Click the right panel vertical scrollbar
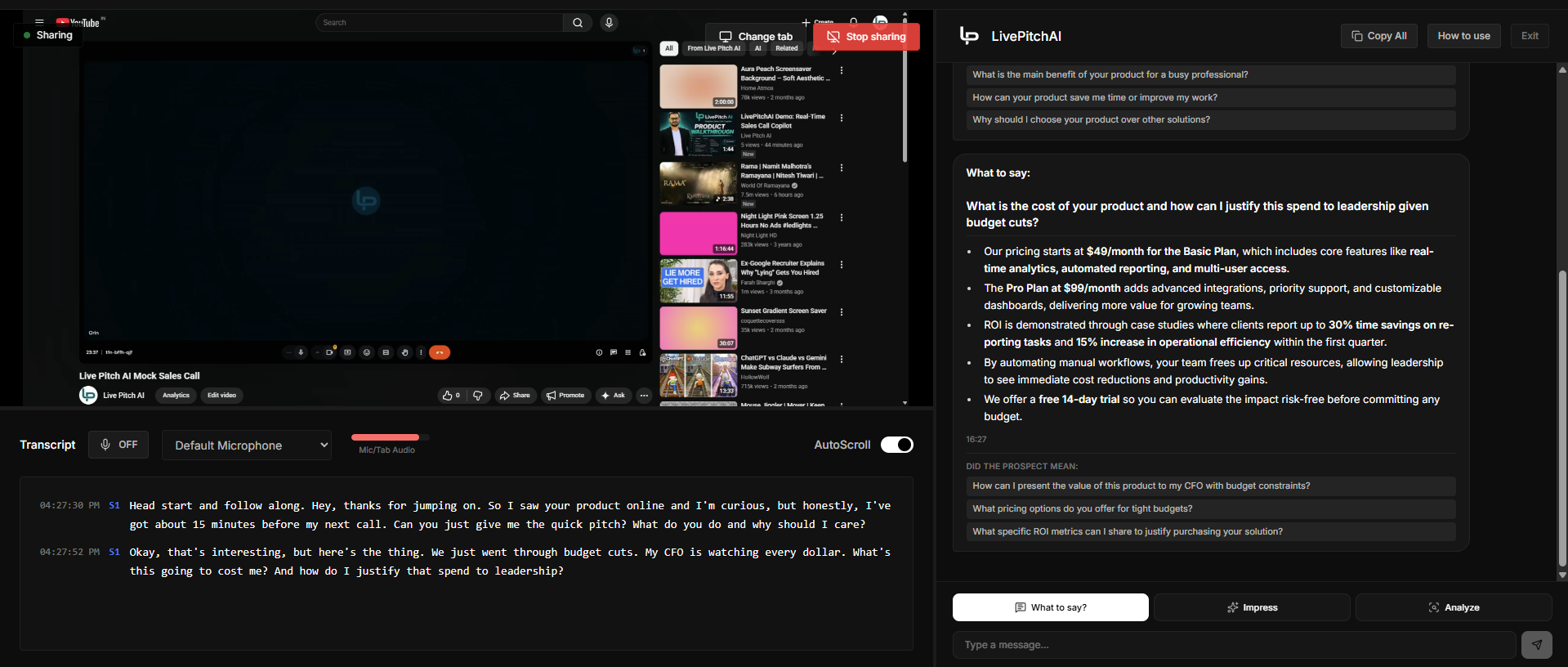The image size is (1568, 667). pyautogui.click(x=1562, y=417)
